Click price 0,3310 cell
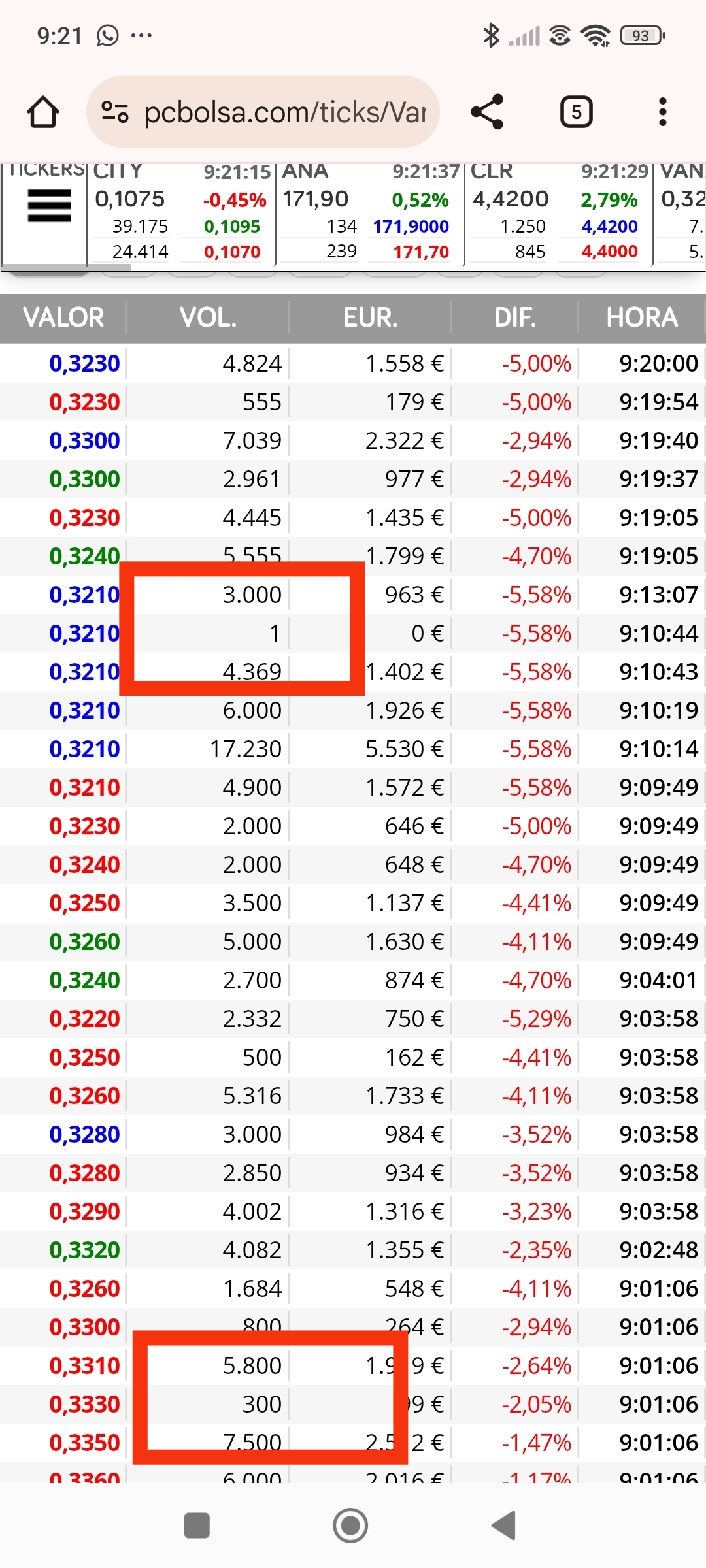 pos(84,1365)
